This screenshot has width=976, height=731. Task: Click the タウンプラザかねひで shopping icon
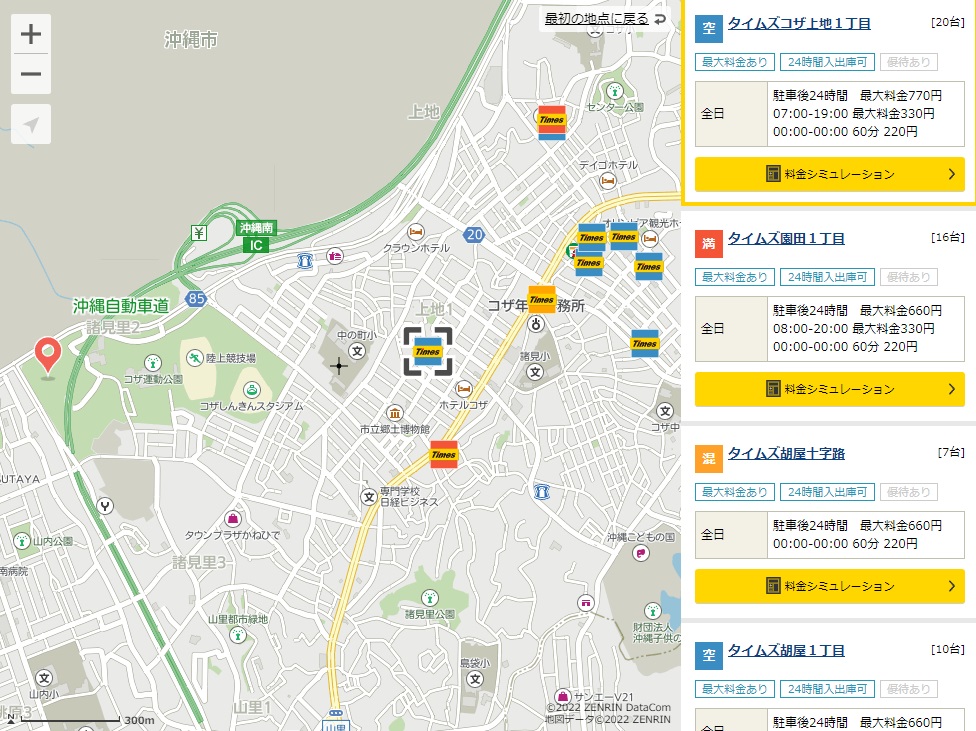tap(233, 518)
